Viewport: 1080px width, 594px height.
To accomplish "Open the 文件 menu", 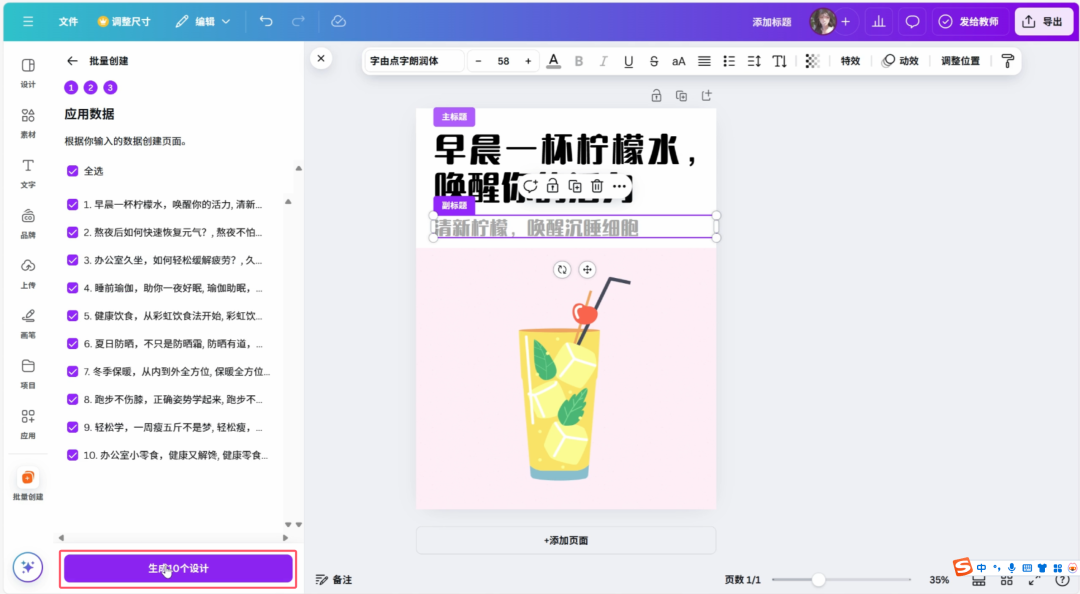I will point(68,21).
